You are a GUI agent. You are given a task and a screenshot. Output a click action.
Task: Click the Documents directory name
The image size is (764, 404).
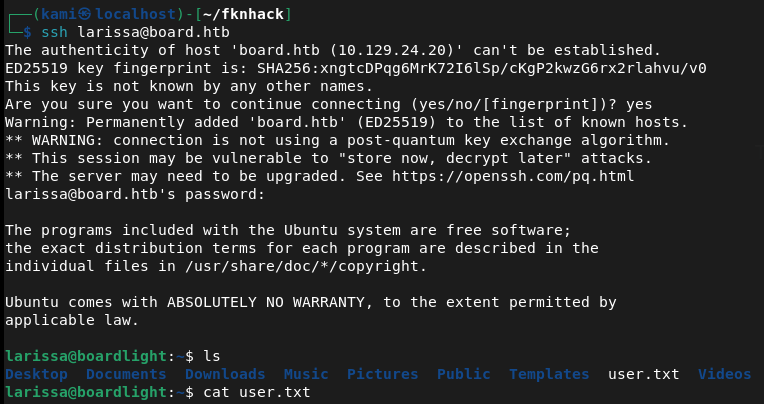(126, 374)
